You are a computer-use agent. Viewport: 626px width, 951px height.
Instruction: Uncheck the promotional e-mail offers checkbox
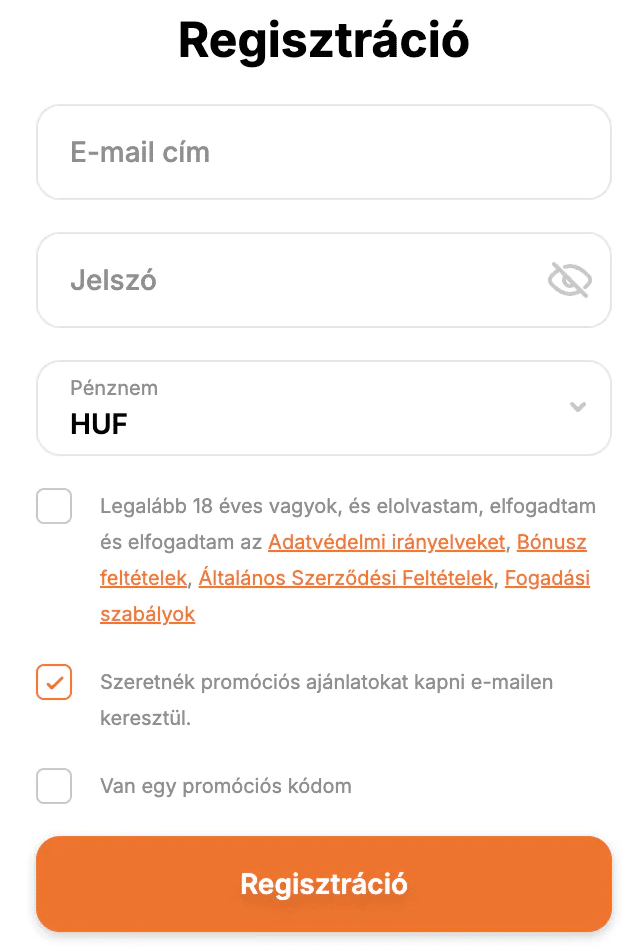tap(54, 682)
